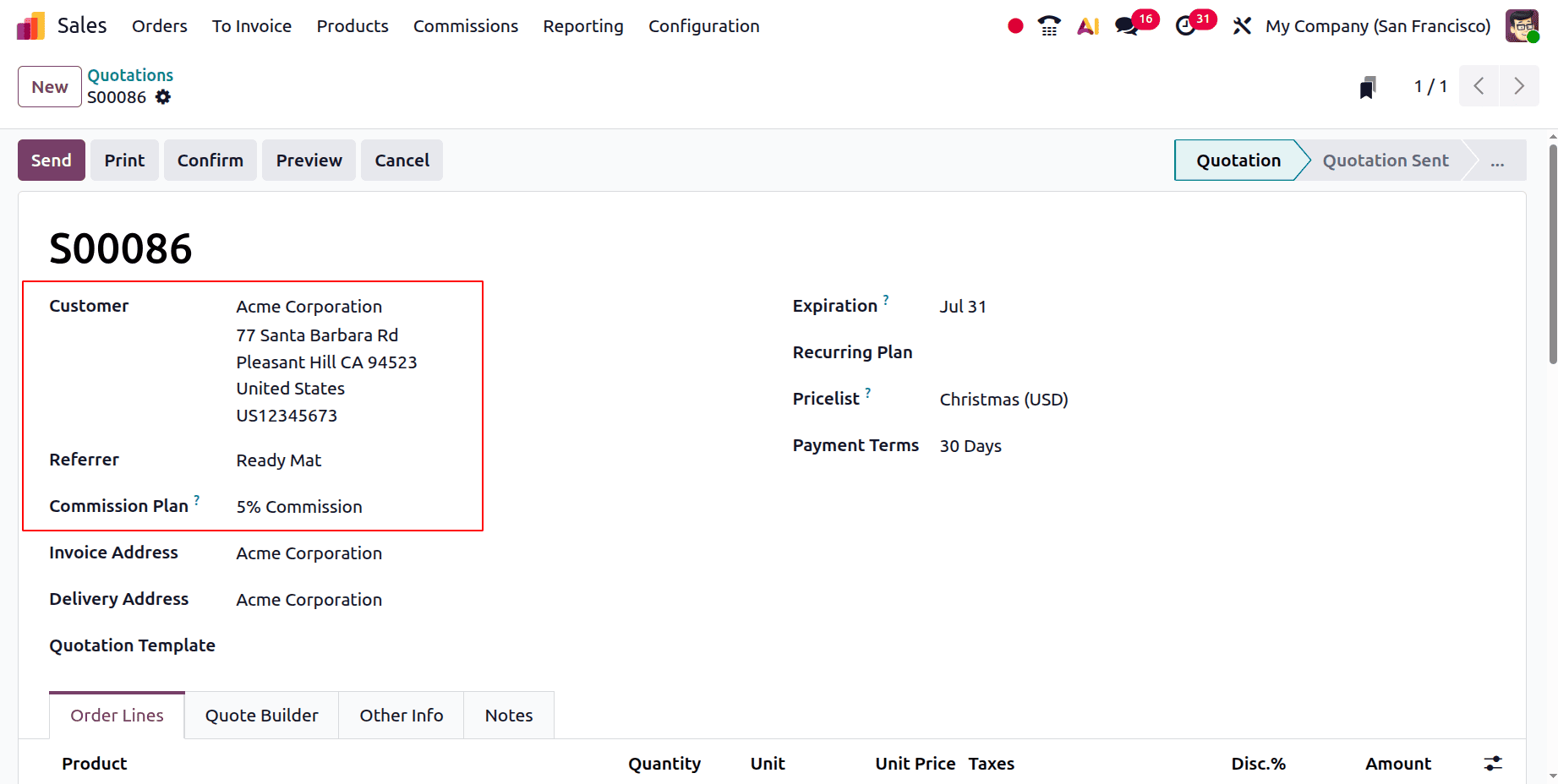Open the AI assistant icon
The image size is (1558, 784).
tap(1088, 26)
